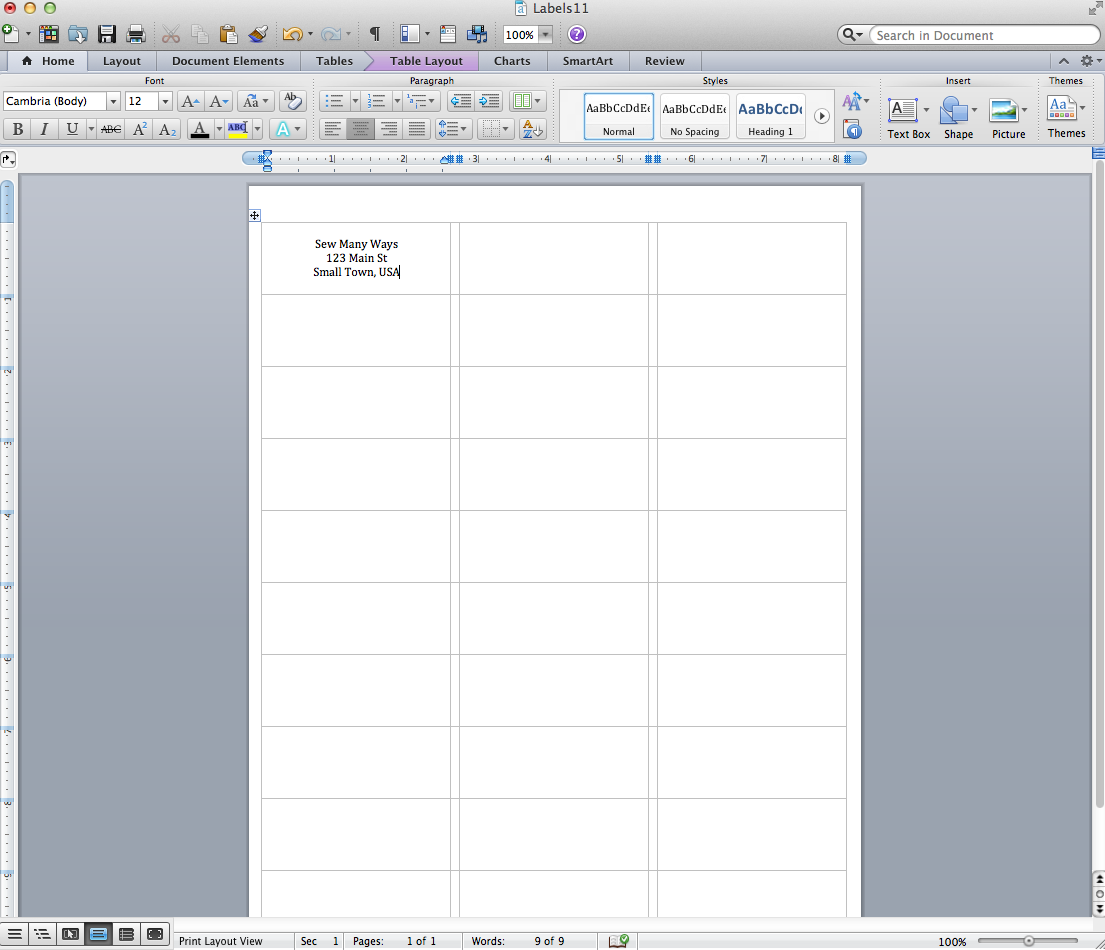1105x950 pixels.
Task: Toggle Italic formatting
Action: pos(44,129)
